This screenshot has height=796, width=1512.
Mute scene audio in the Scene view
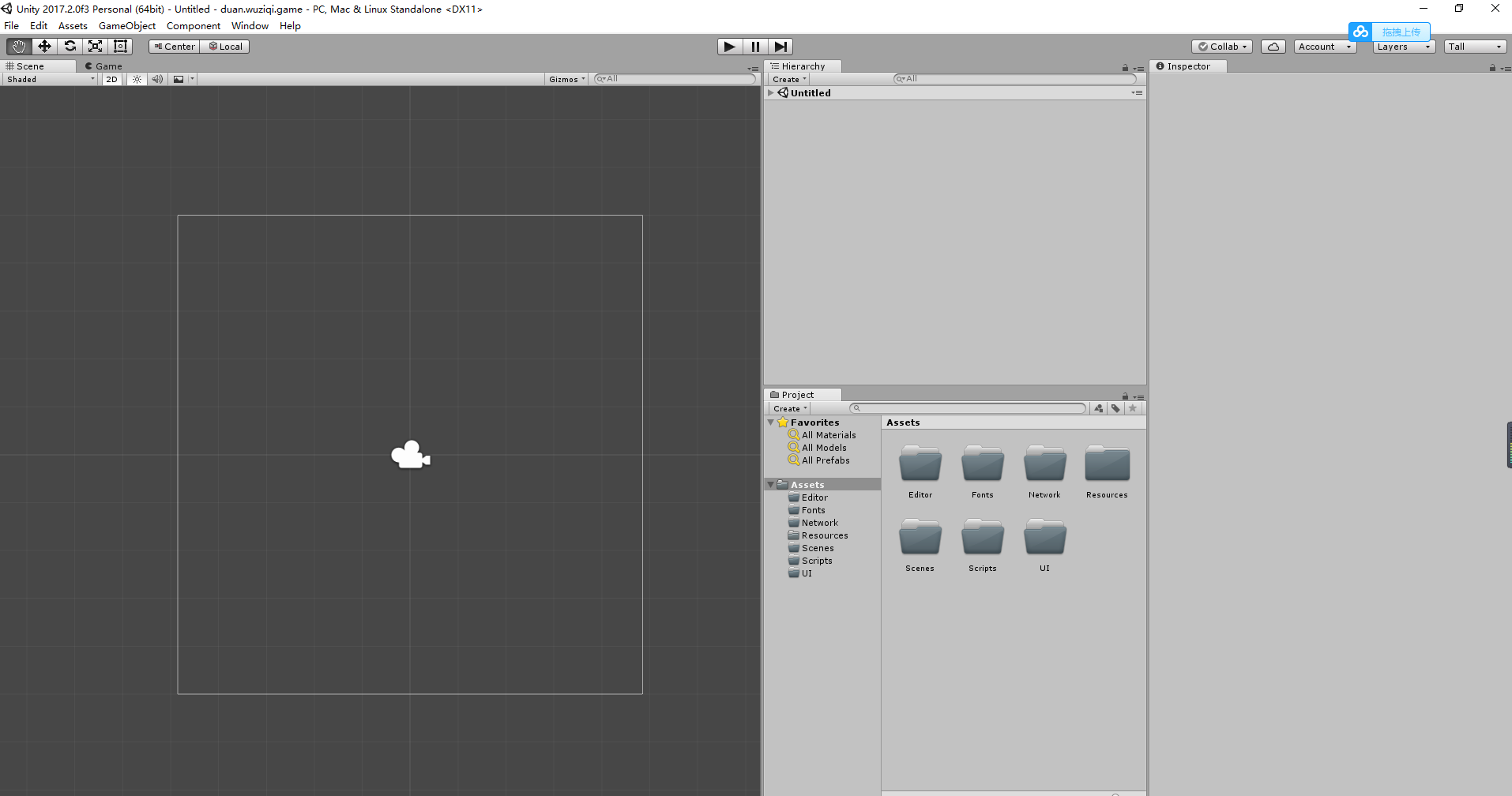click(157, 79)
